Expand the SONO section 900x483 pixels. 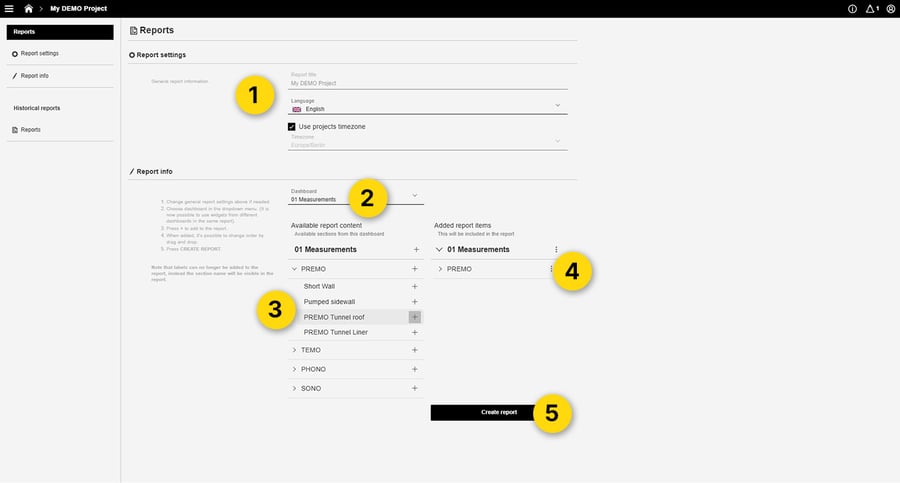pos(294,388)
